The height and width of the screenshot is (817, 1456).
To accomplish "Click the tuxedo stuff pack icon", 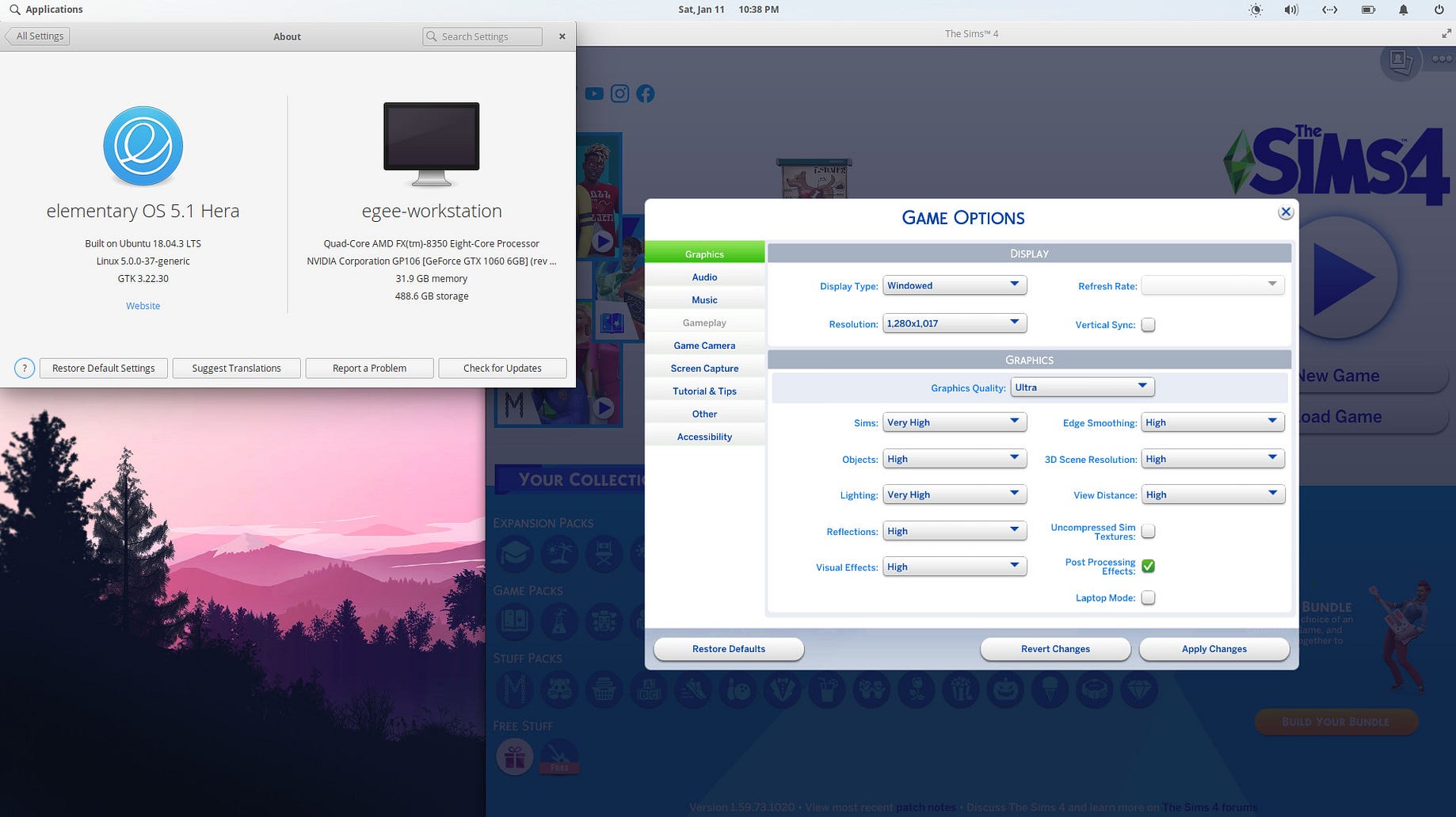I will 782,690.
